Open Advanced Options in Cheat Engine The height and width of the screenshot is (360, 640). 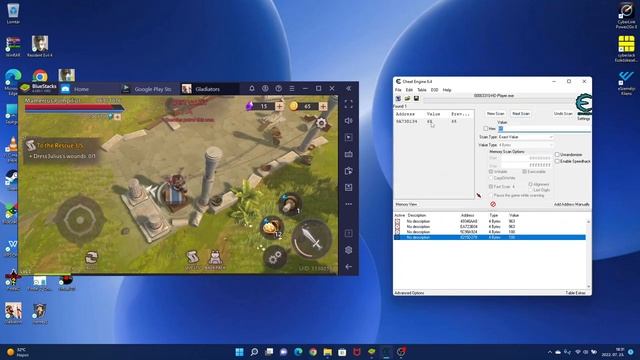(409, 293)
